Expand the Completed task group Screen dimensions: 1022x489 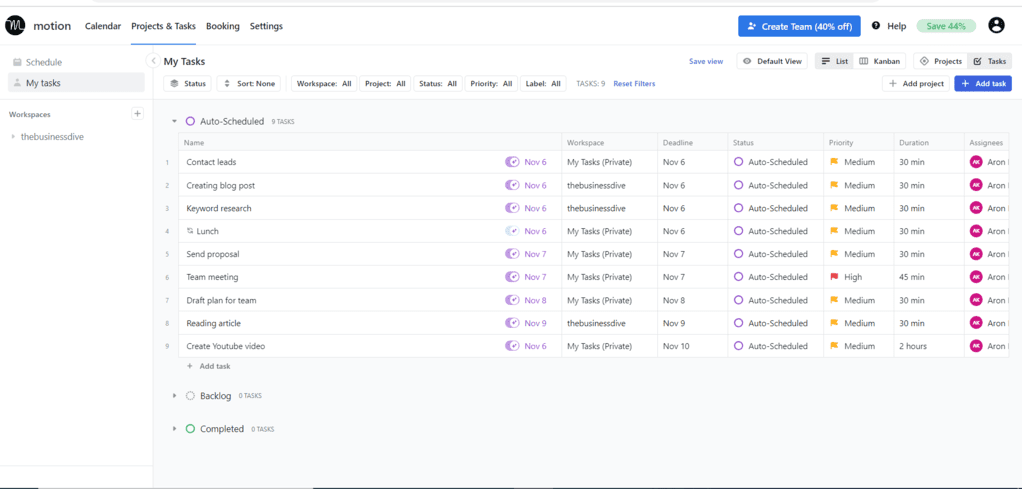coord(174,429)
